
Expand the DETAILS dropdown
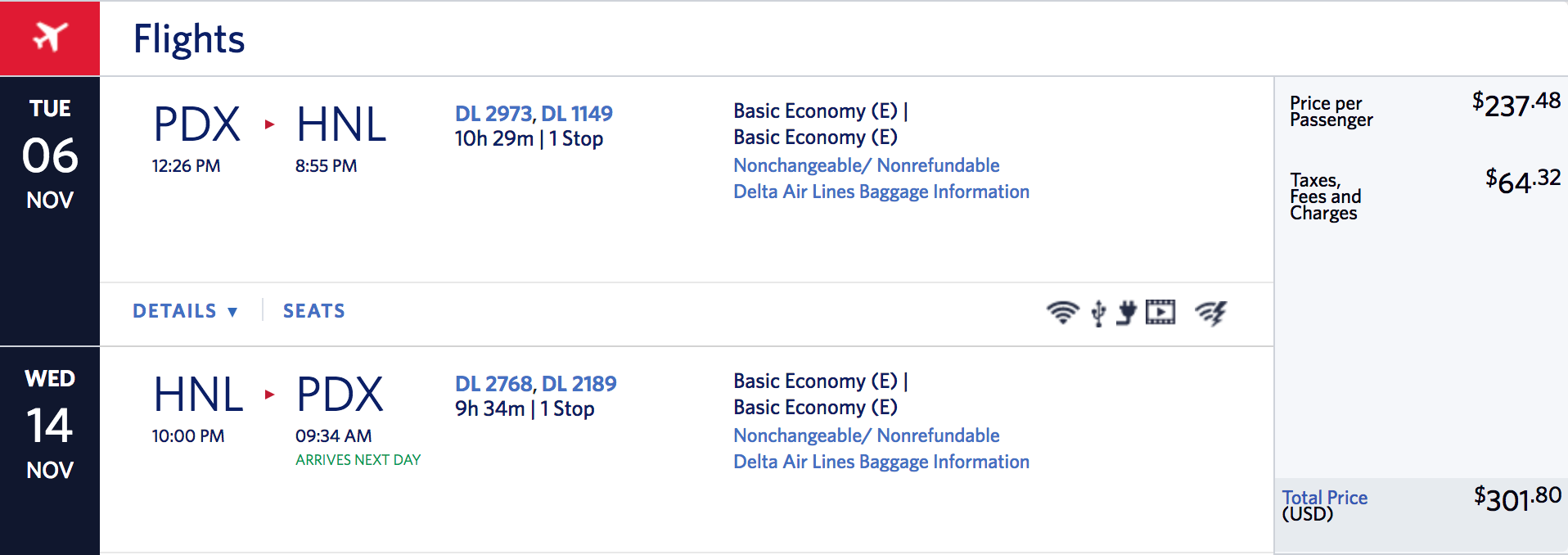[185, 311]
